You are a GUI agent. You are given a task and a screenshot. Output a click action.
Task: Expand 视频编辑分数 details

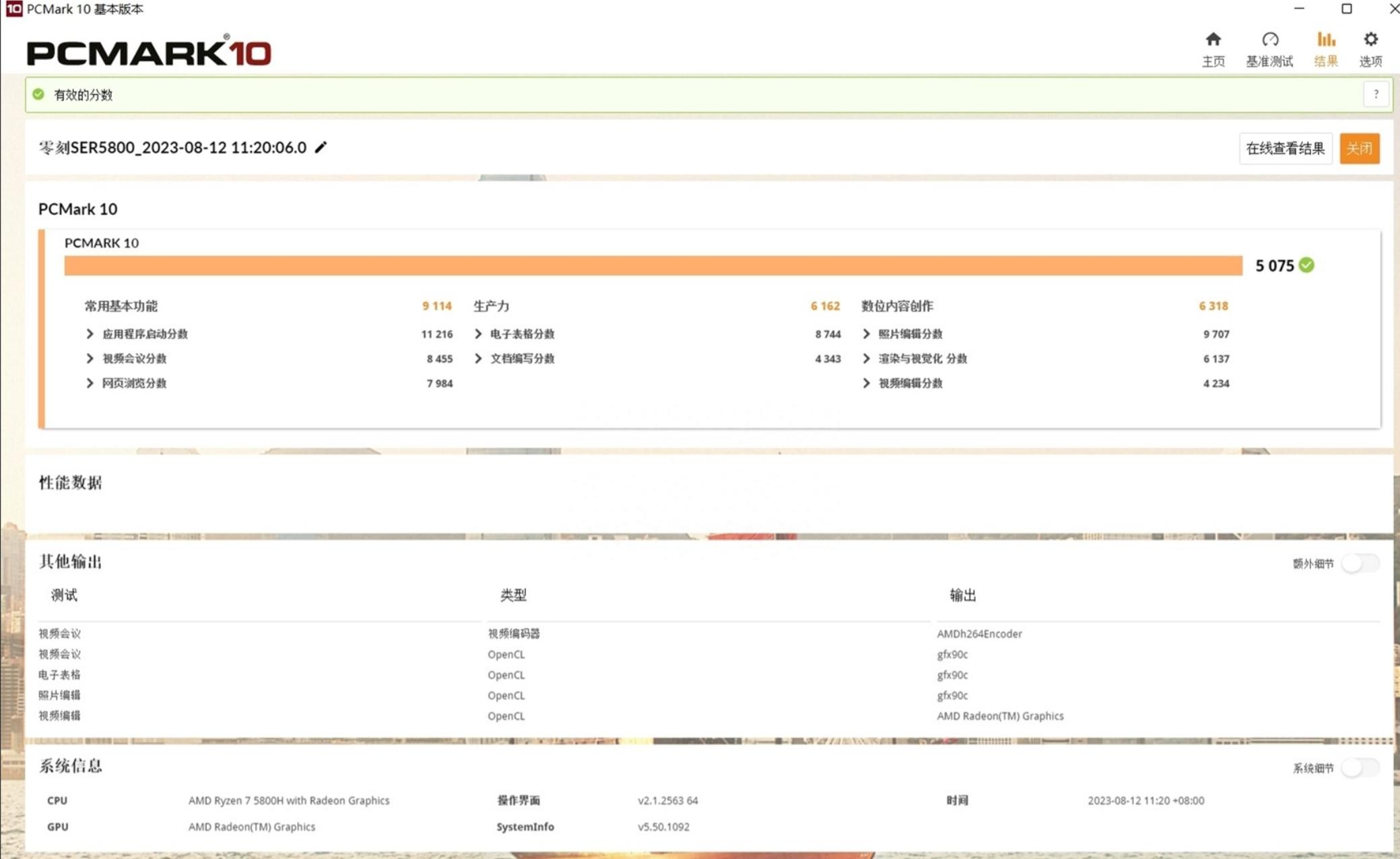(x=866, y=383)
